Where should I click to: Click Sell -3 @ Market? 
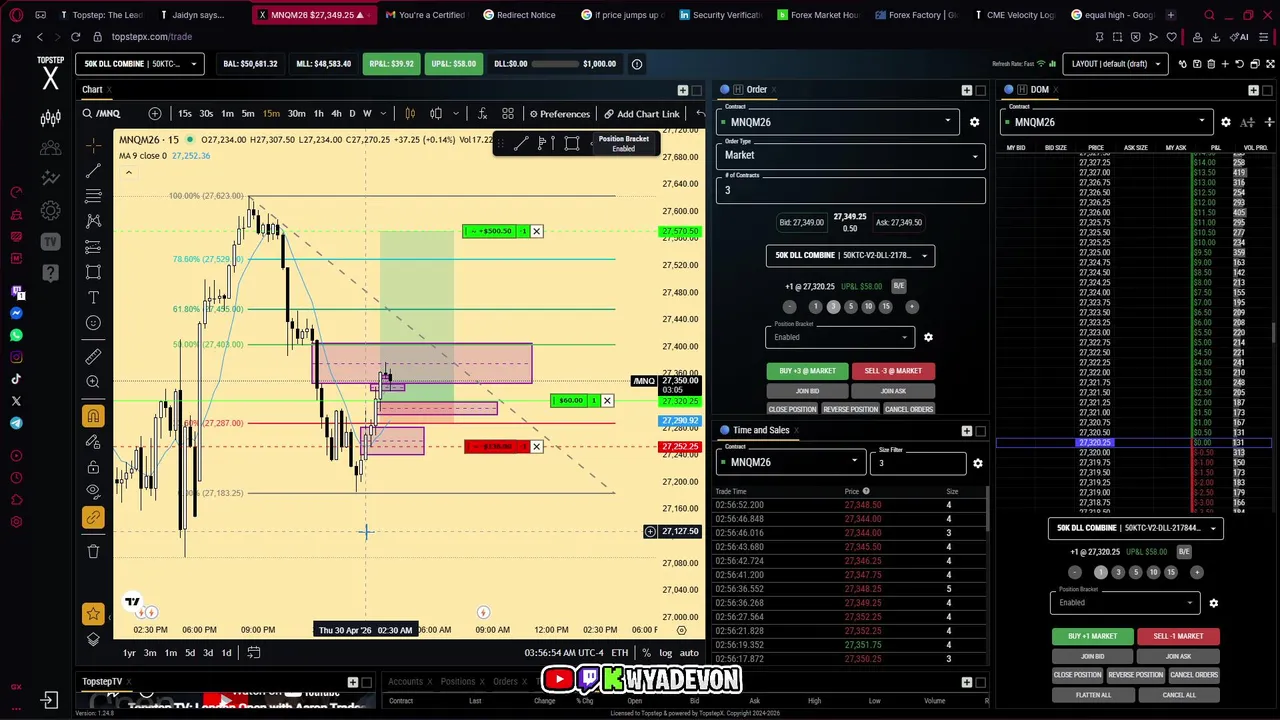point(893,371)
